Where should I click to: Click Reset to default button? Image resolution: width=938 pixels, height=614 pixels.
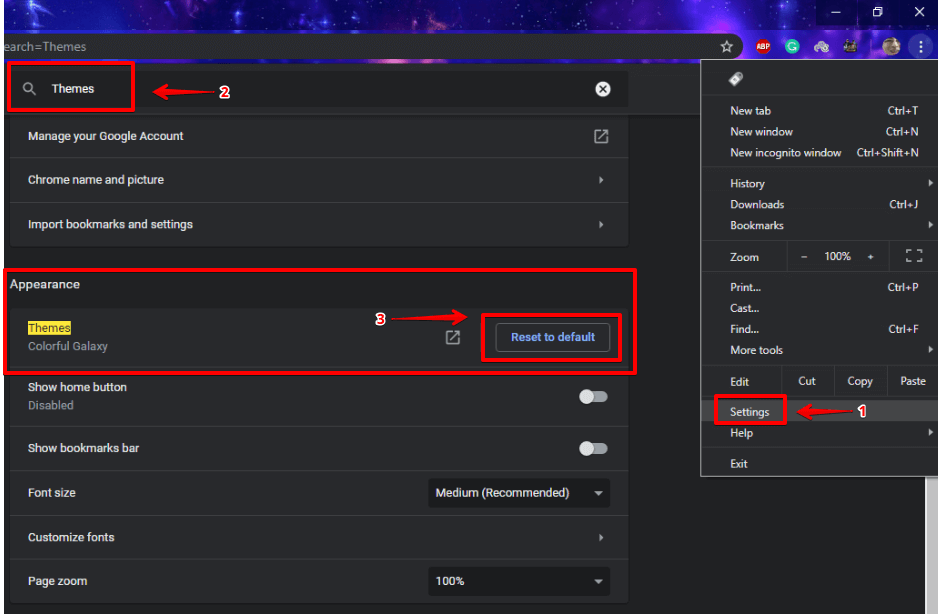pyautogui.click(x=553, y=338)
